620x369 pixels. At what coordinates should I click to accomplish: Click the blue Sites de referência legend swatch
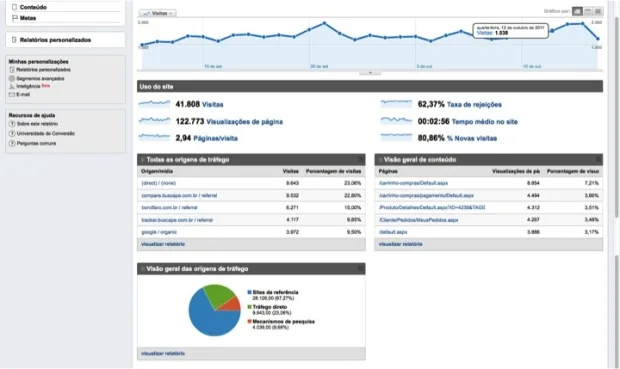point(250,292)
